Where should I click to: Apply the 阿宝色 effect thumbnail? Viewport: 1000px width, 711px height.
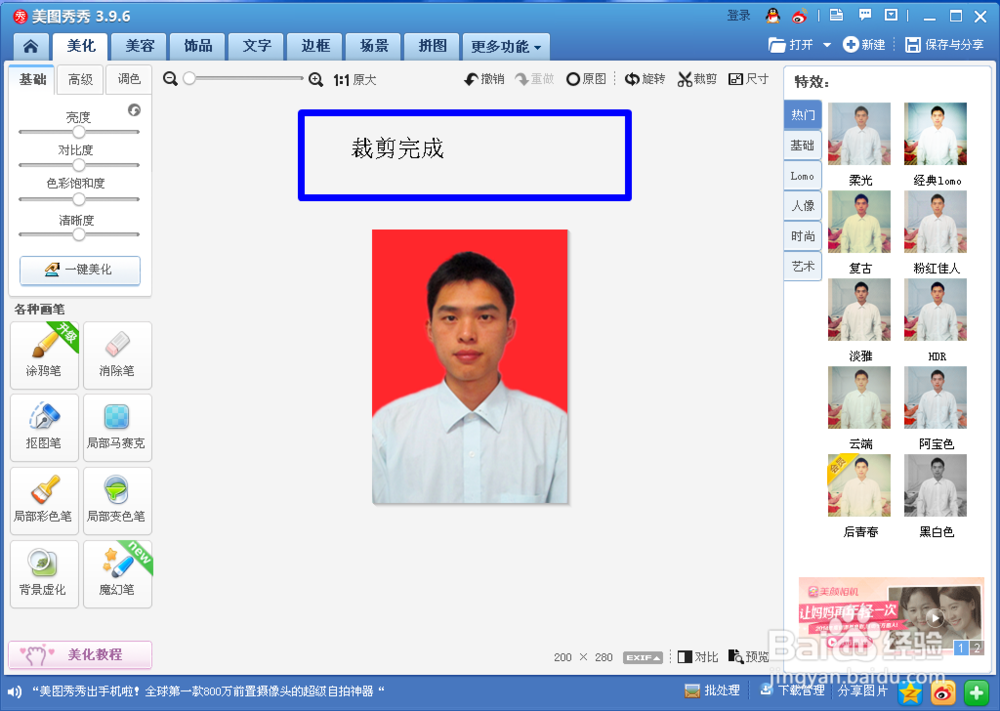pyautogui.click(x=935, y=398)
